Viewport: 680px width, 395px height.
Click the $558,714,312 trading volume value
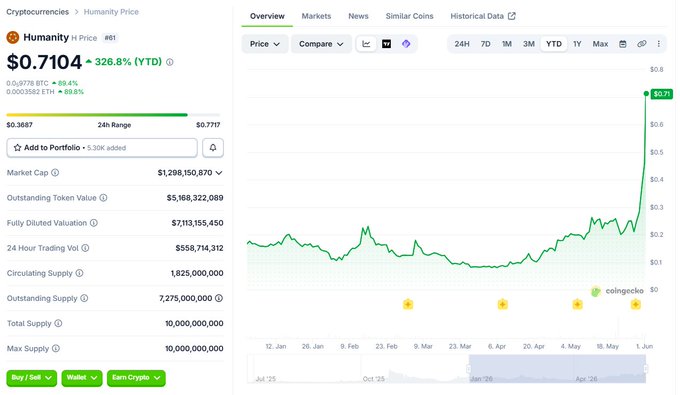tap(199, 248)
